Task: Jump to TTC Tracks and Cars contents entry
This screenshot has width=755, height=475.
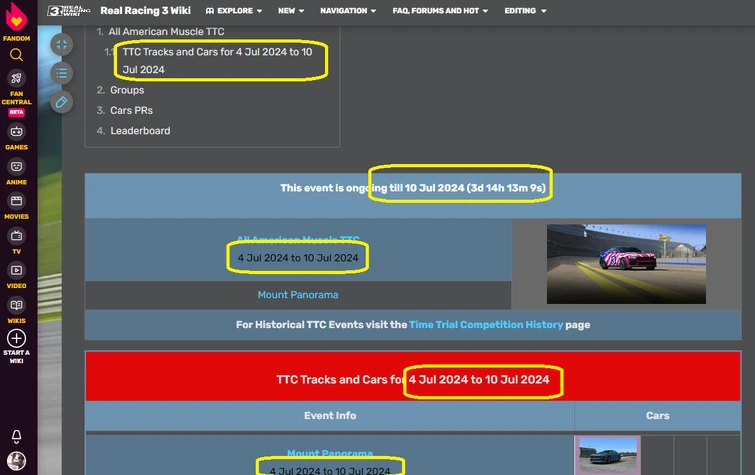Action: (x=217, y=61)
